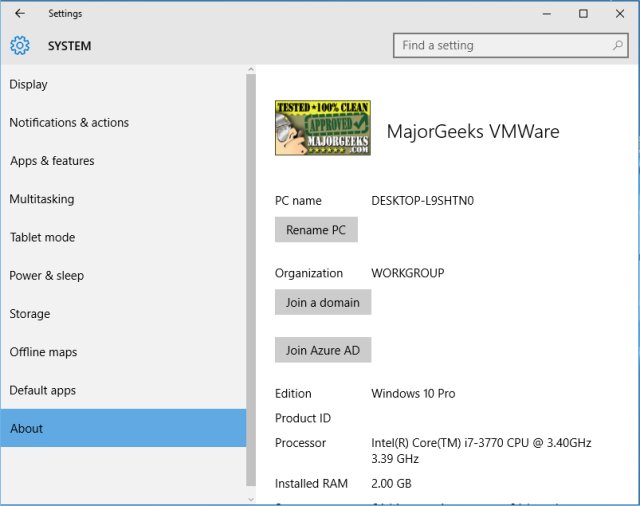Close the Settings window
Image resolution: width=640 pixels, height=506 pixels.
pyautogui.click(x=620, y=14)
